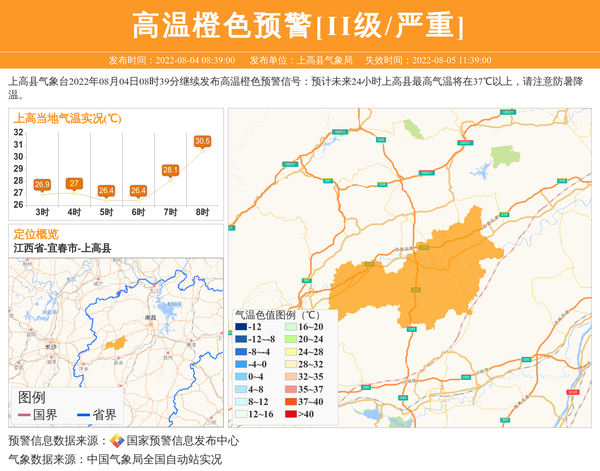Click the 26.9 temperature marker at 3时
600x471 pixels.
pos(42,184)
